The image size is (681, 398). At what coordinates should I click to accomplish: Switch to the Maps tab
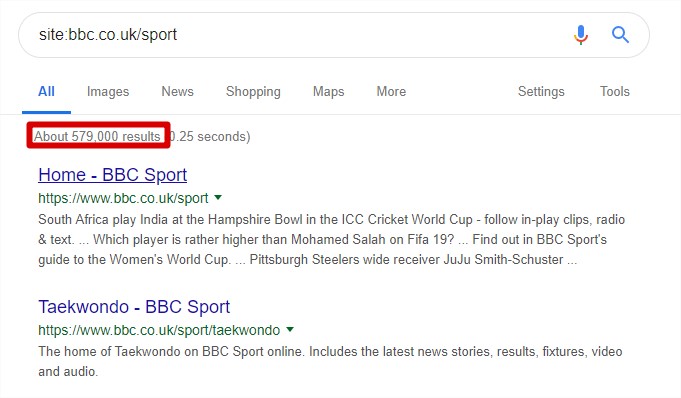click(328, 92)
